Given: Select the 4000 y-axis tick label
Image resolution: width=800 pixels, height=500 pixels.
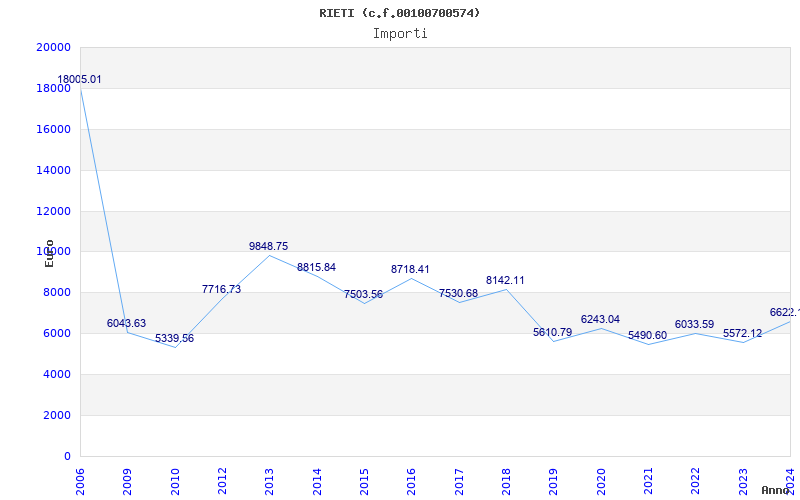Looking at the screenshot, I should 57,374.
